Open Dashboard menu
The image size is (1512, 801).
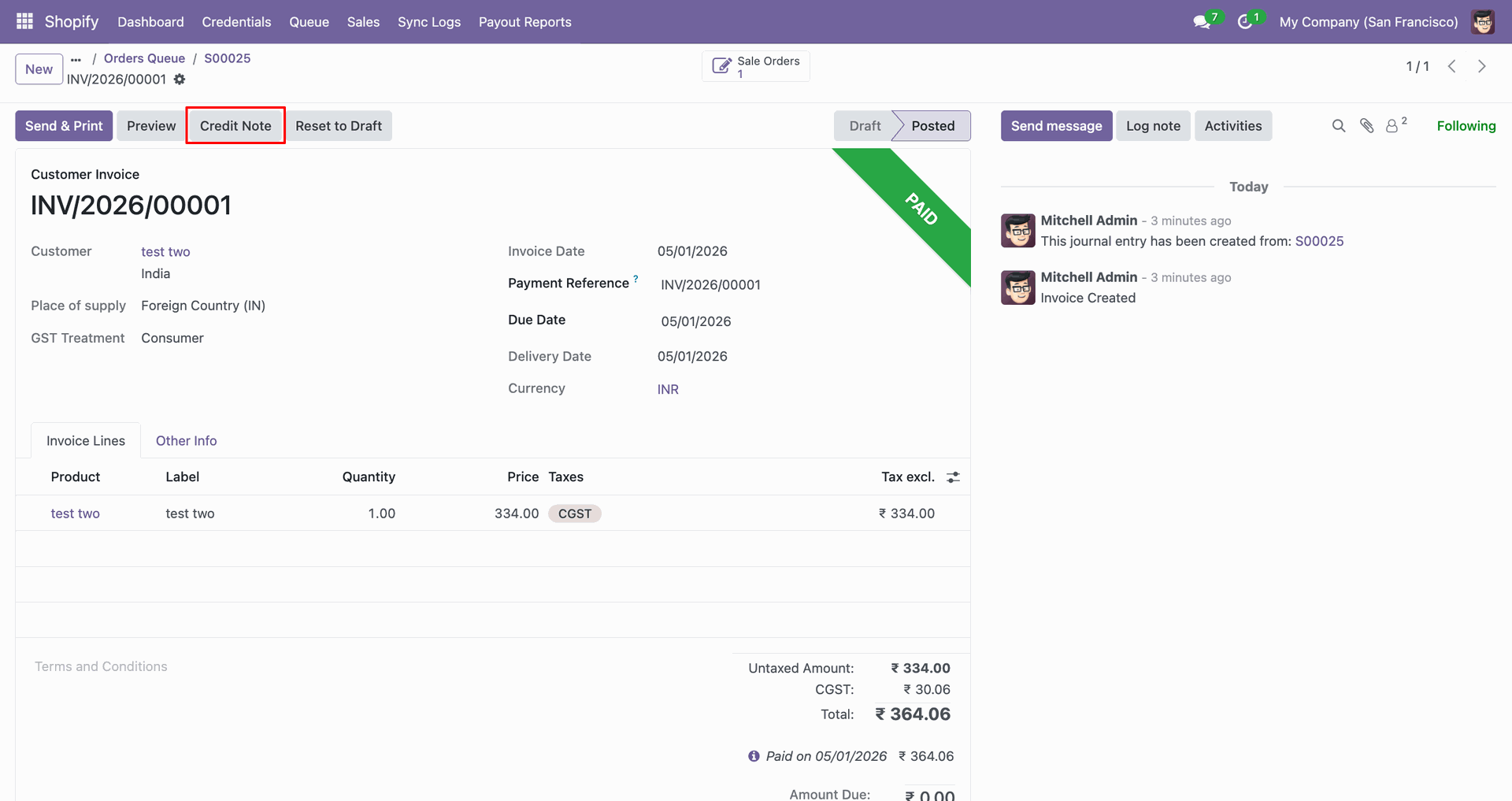point(151,22)
